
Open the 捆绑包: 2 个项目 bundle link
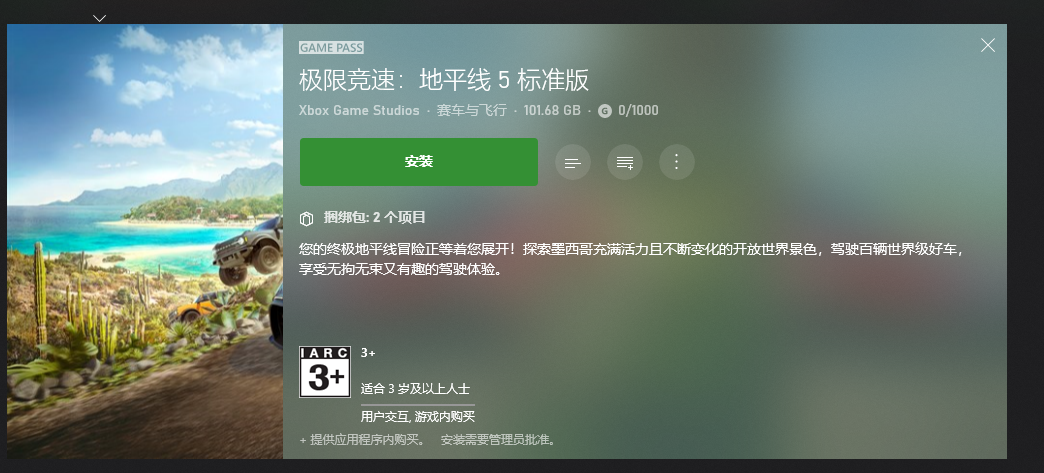374,217
